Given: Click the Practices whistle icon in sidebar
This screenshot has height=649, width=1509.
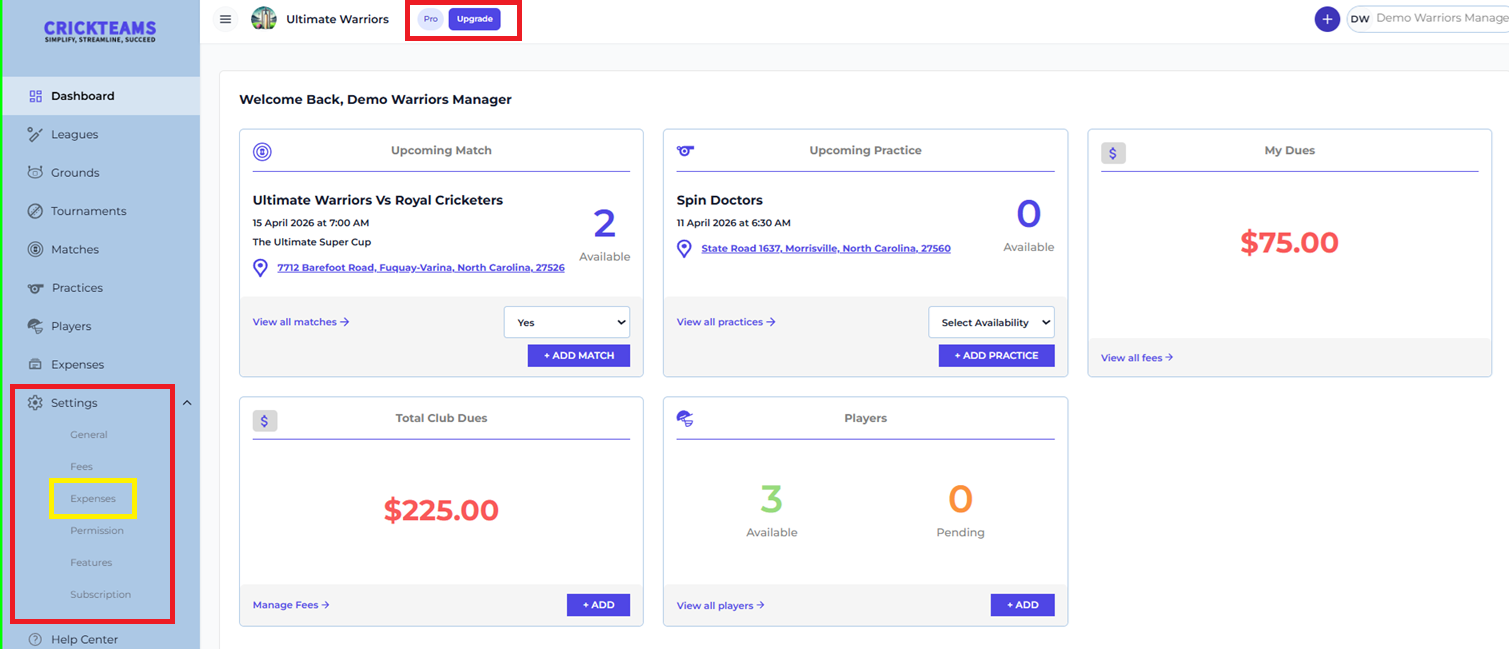Looking at the screenshot, I should 35,288.
